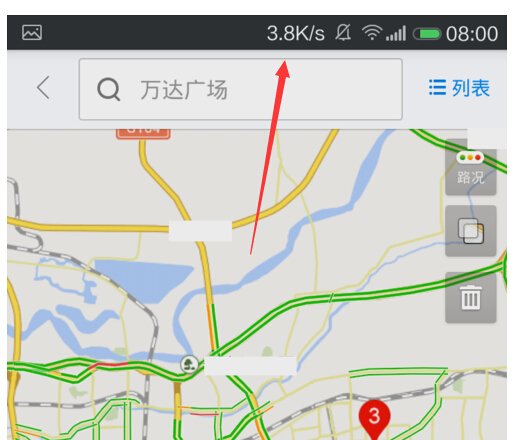Tap the muted bell status icon

tap(343, 33)
